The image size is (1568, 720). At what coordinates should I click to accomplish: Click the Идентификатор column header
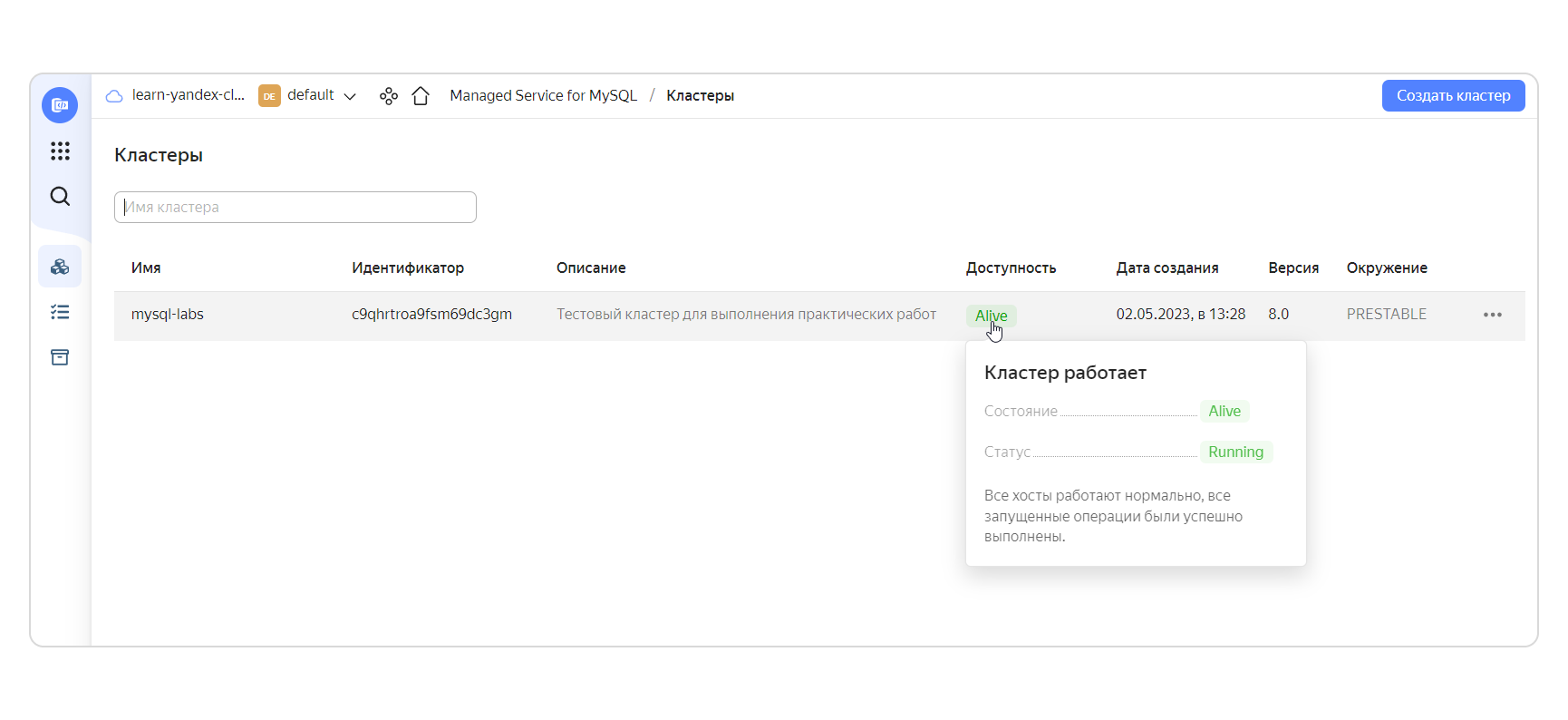(x=408, y=268)
